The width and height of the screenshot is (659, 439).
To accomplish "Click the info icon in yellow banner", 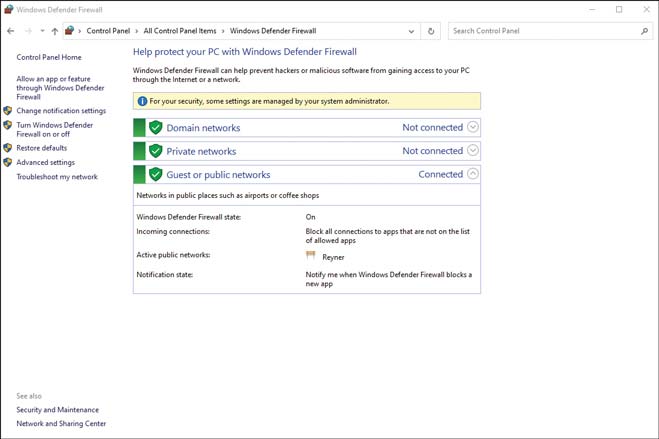I will click(142, 101).
